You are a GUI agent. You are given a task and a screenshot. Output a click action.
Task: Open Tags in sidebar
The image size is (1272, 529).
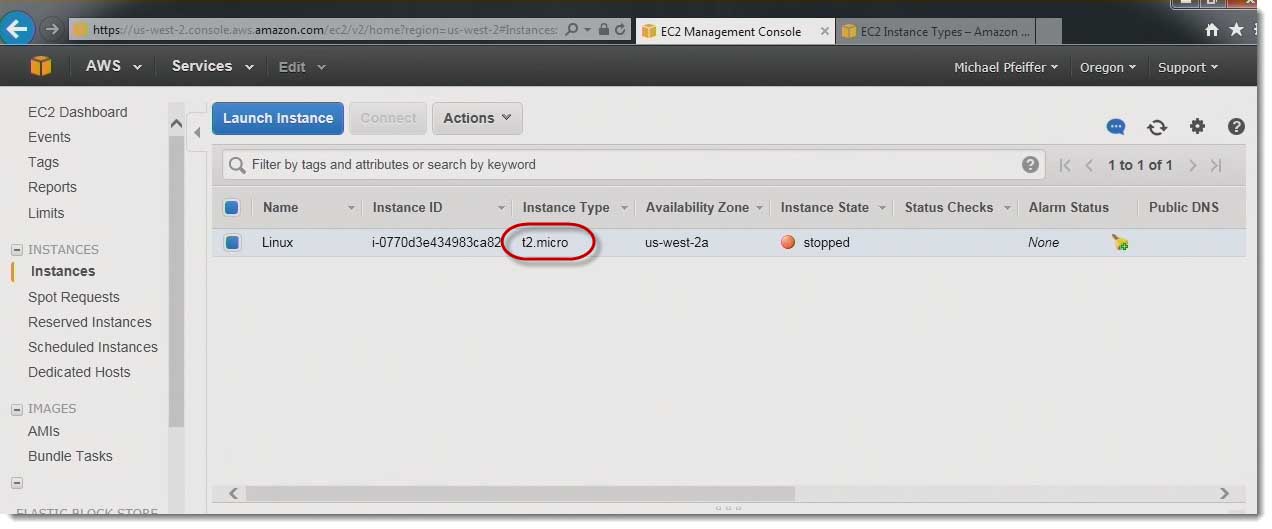pyautogui.click(x=43, y=162)
